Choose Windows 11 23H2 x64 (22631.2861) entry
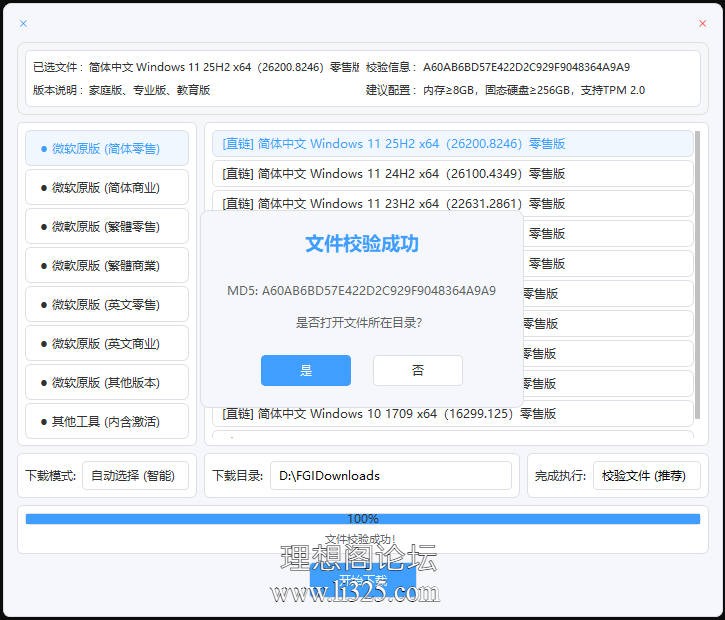 [453, 203]
